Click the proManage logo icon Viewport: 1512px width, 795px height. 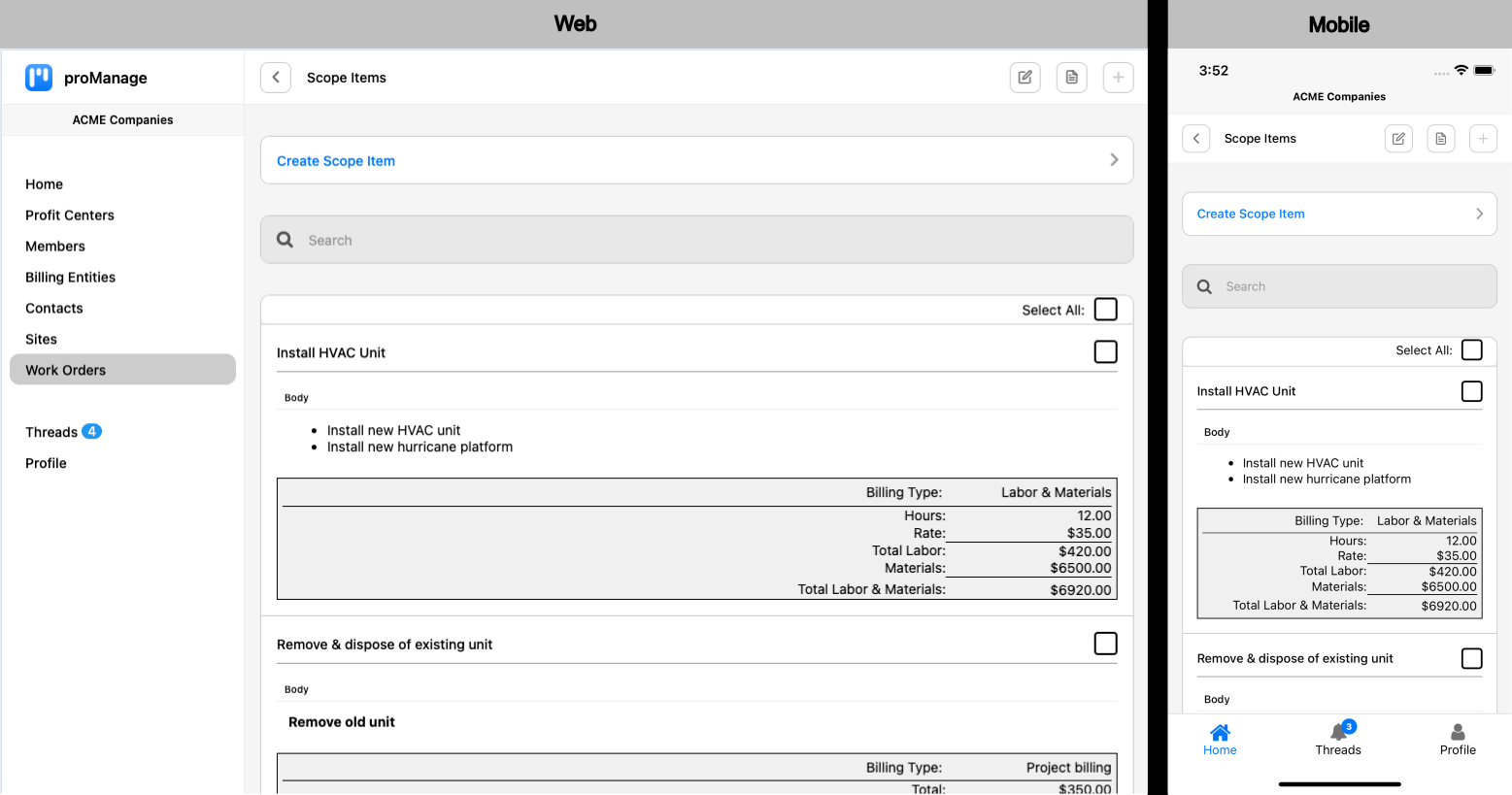(39, 78)
